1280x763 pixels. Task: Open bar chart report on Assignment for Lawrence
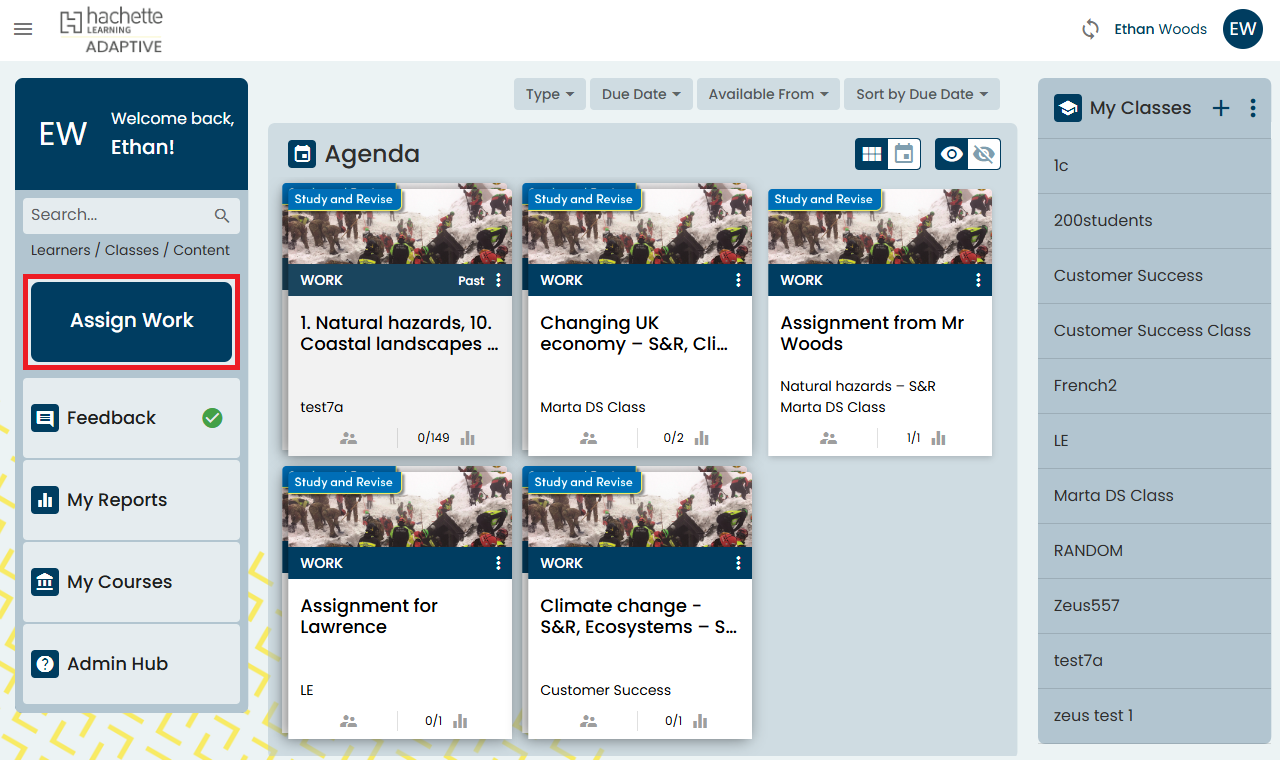(461, 721)
